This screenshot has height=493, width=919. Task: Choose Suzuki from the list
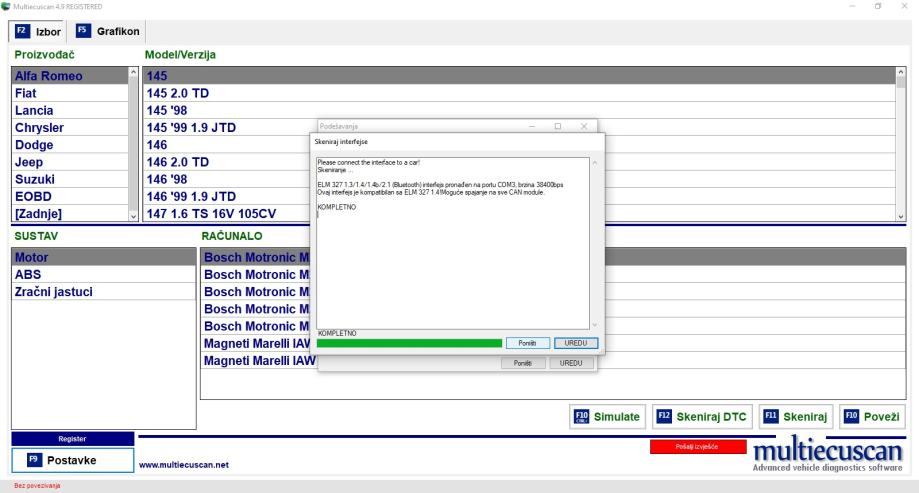(x=70, y=179)
